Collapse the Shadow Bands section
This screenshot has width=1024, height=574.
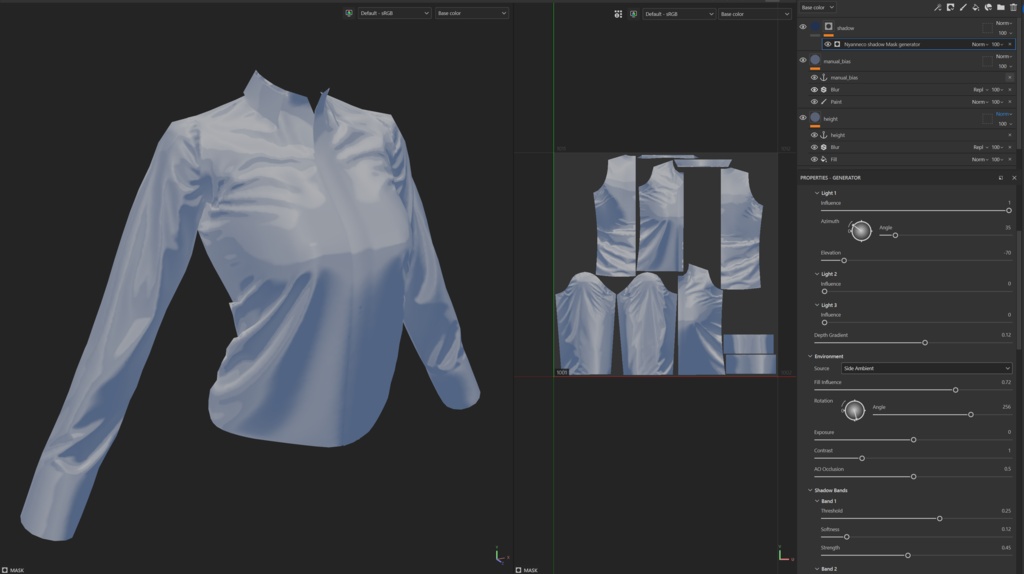click(810, 490)
